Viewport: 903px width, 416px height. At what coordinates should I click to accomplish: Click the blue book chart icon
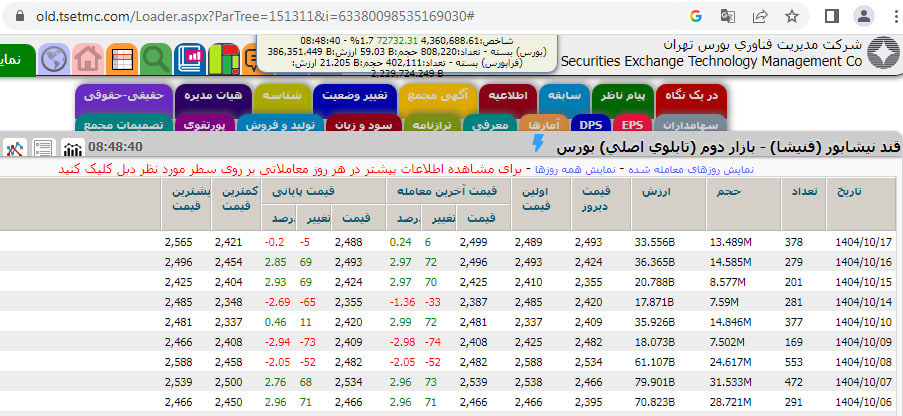point(190,60)
